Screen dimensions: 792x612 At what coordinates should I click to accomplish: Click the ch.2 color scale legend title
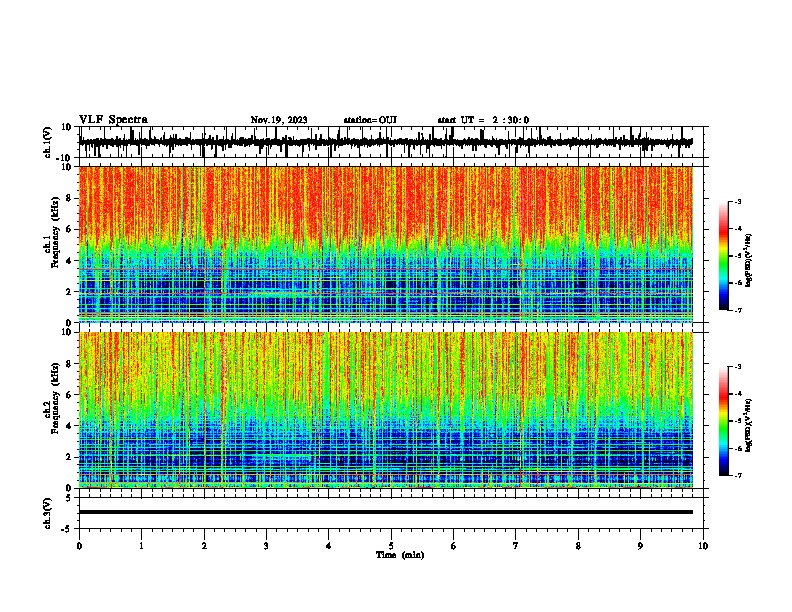pyautogui.click(x=749, y=425)
